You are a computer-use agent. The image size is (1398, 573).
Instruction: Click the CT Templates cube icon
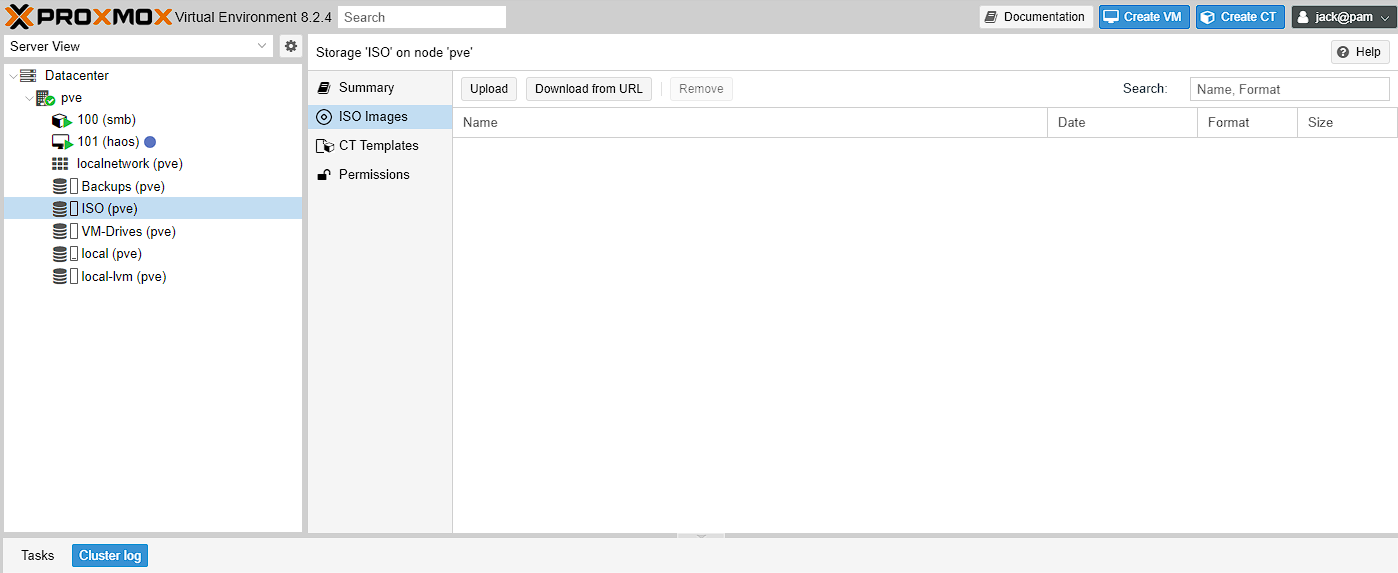[x=324, y=146]
